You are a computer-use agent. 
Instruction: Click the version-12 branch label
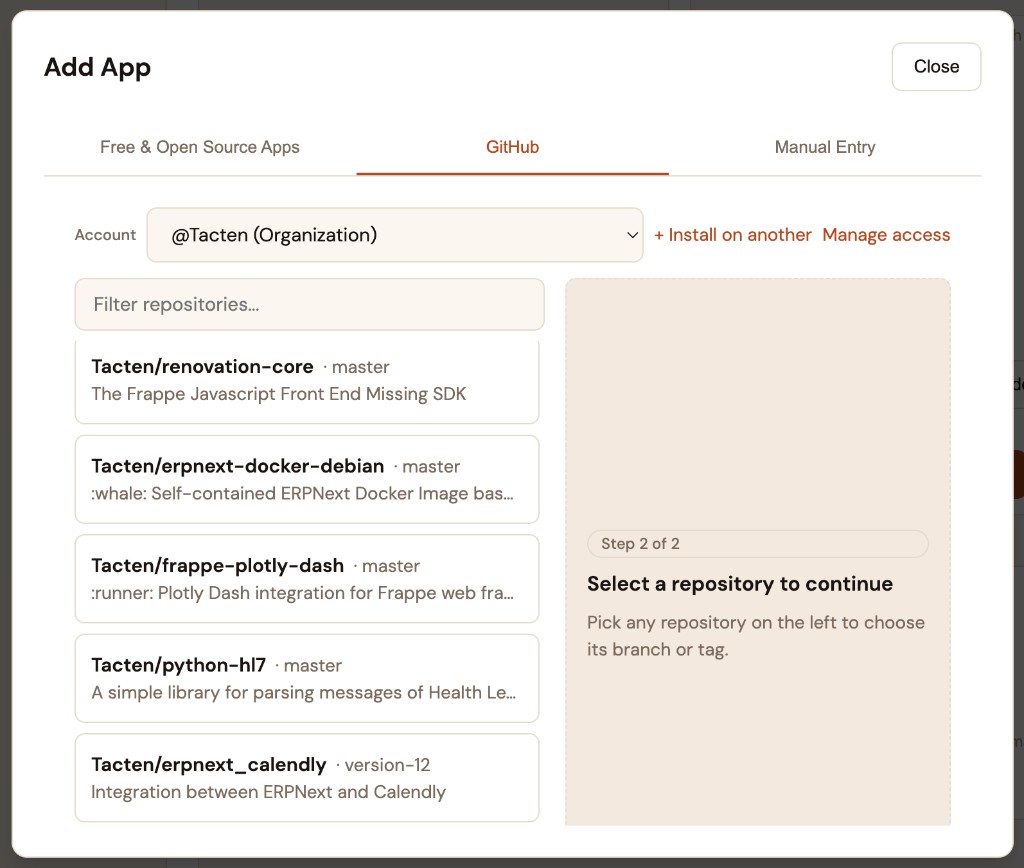click(x=387, y=765)
